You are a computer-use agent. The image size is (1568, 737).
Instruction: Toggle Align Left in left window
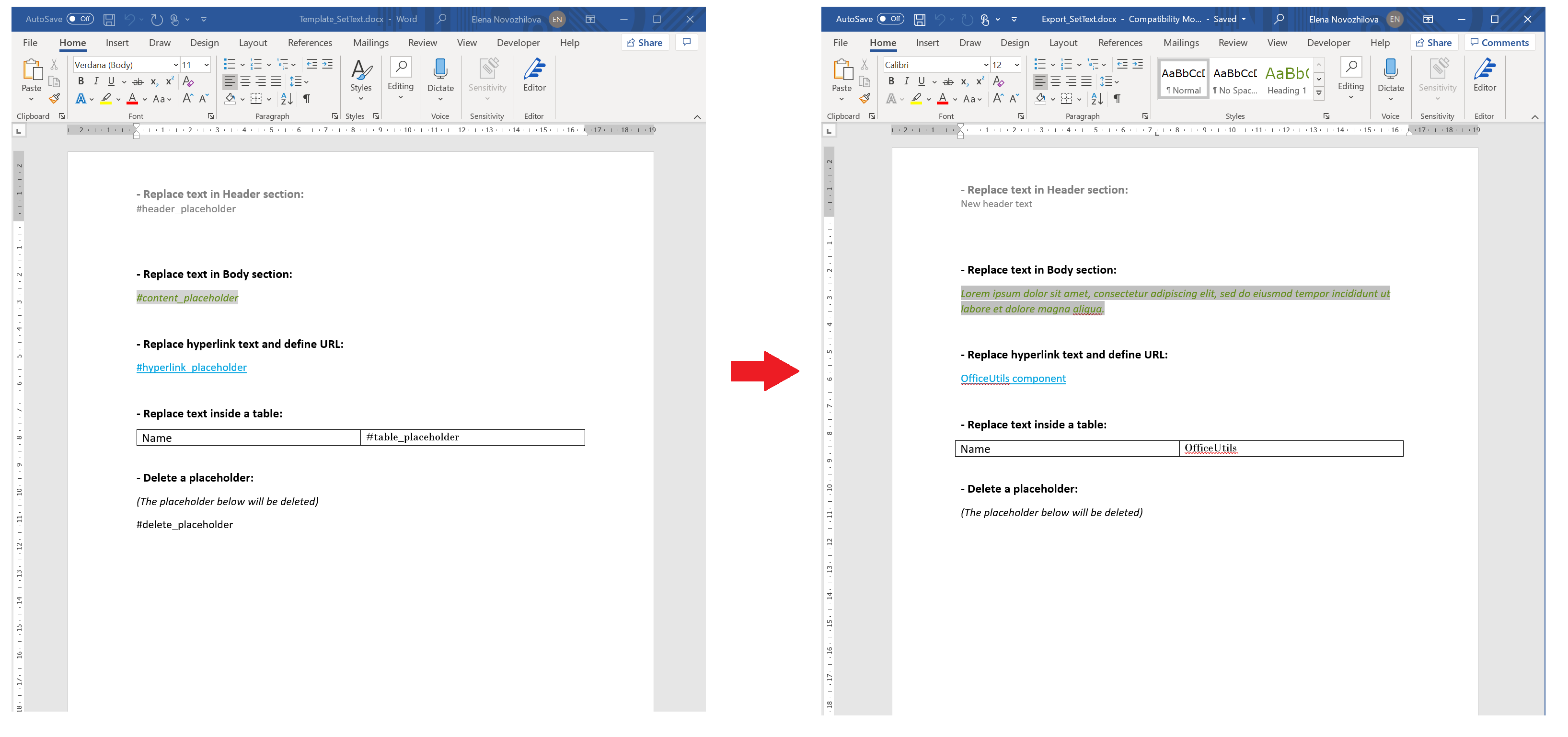(230, 81)
